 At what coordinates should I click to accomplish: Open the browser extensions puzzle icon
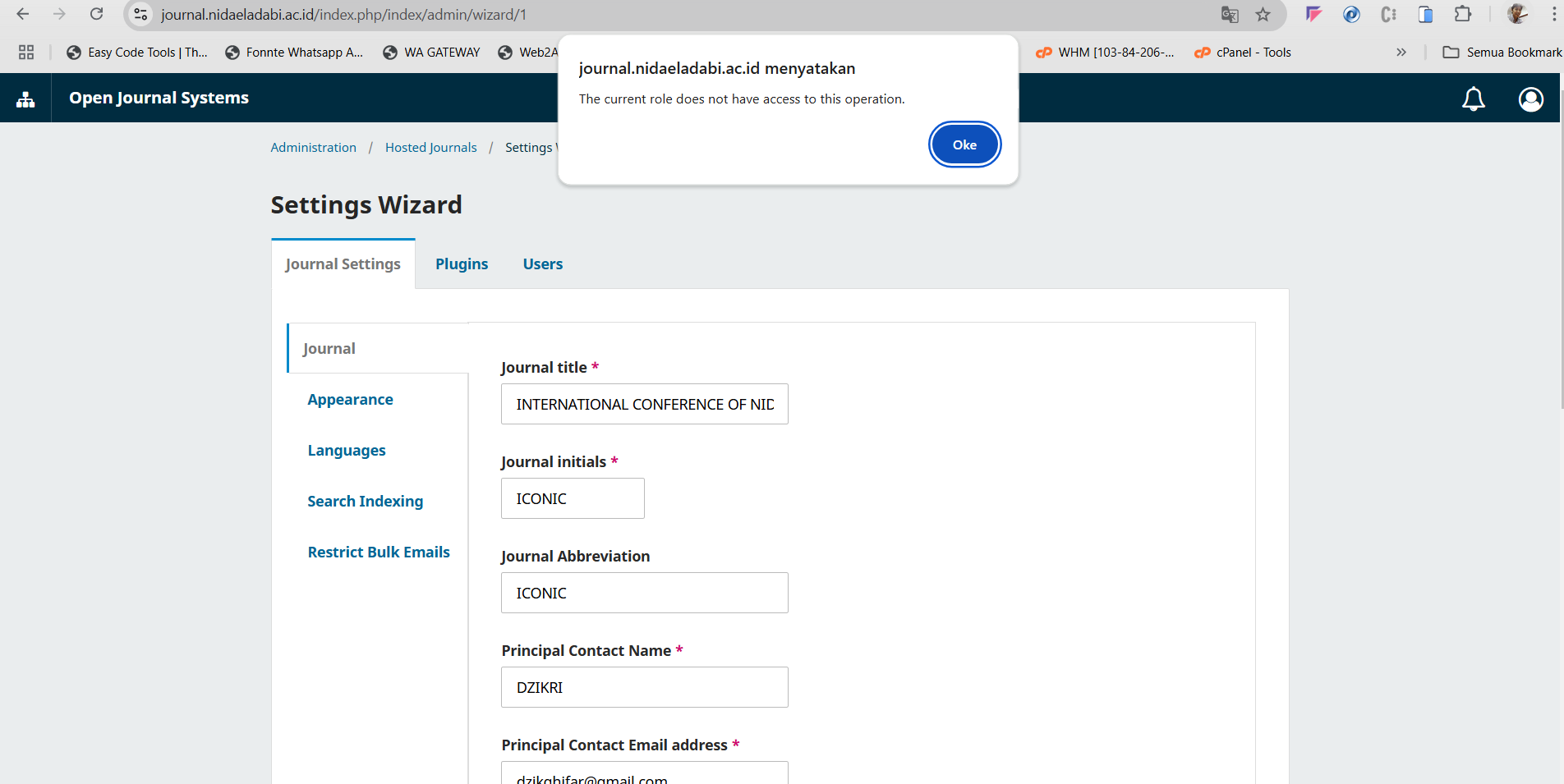(x=1463, y=14)
